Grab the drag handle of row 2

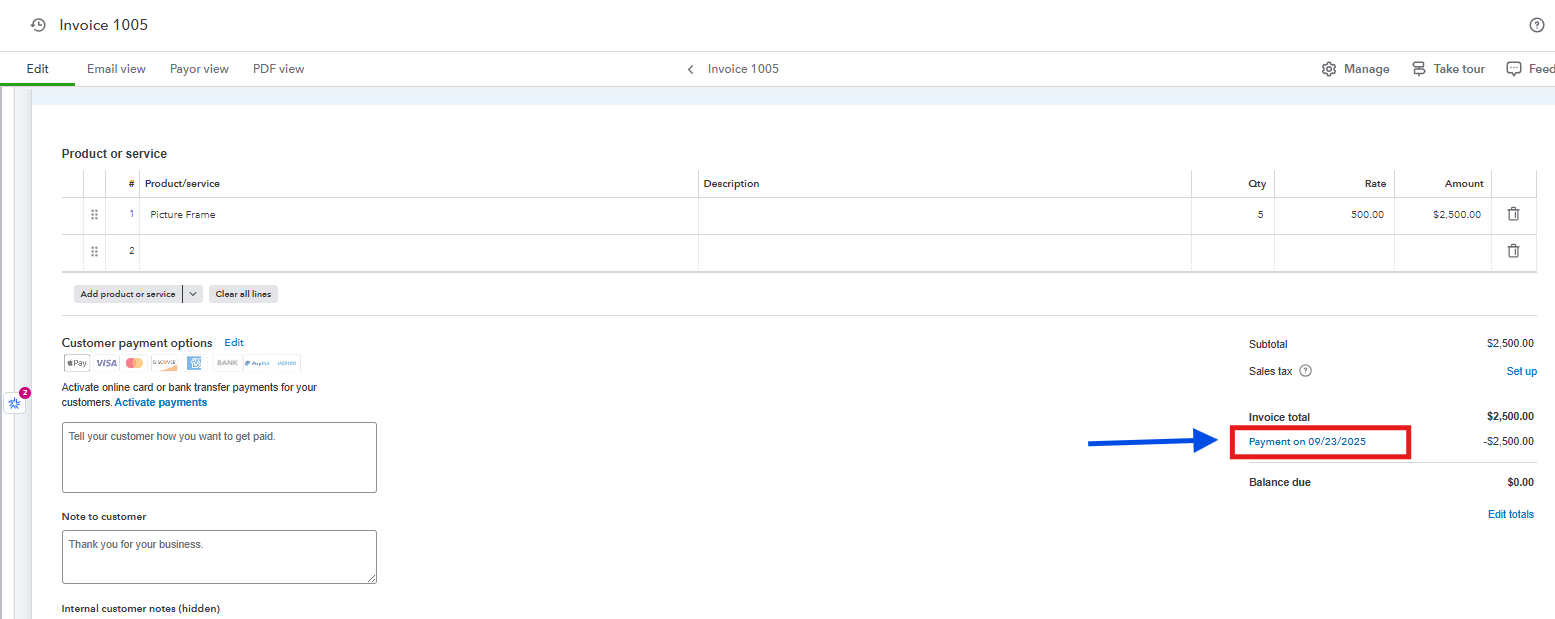click(x=95, y=252)
